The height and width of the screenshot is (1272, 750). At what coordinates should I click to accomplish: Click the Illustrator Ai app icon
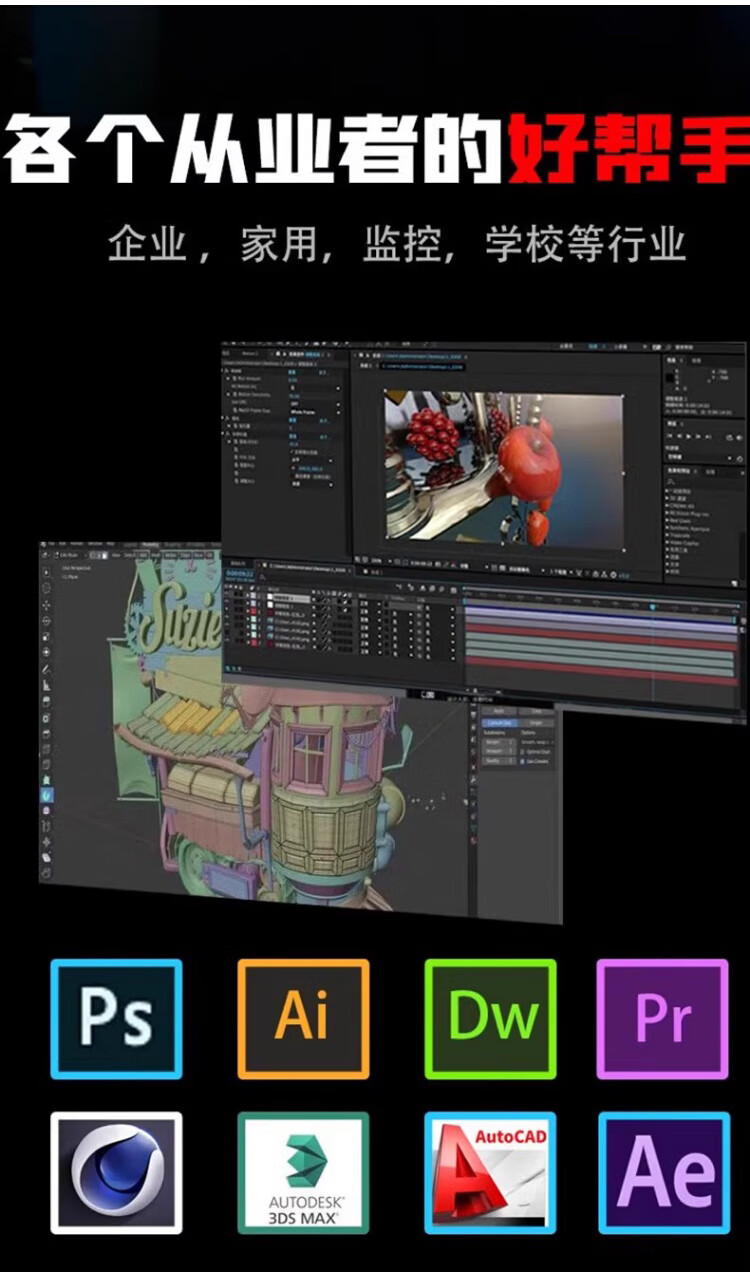point(303,1019)
